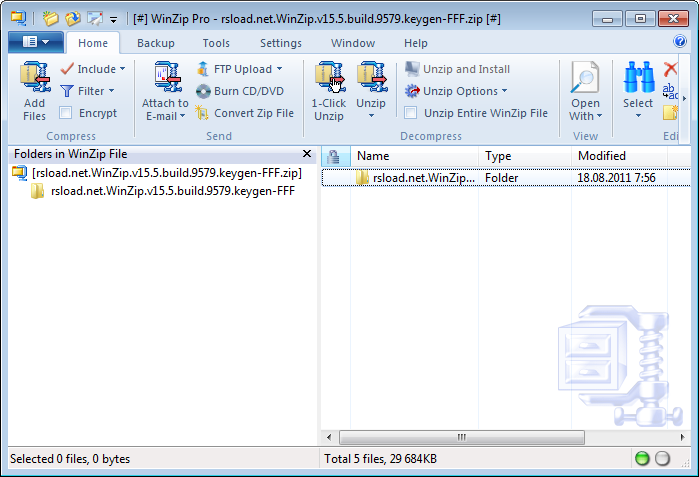This screenshot has height=477, width=699.
Task: Expand the Attach to E-mail dropdown
Action: tap(183, 116)
